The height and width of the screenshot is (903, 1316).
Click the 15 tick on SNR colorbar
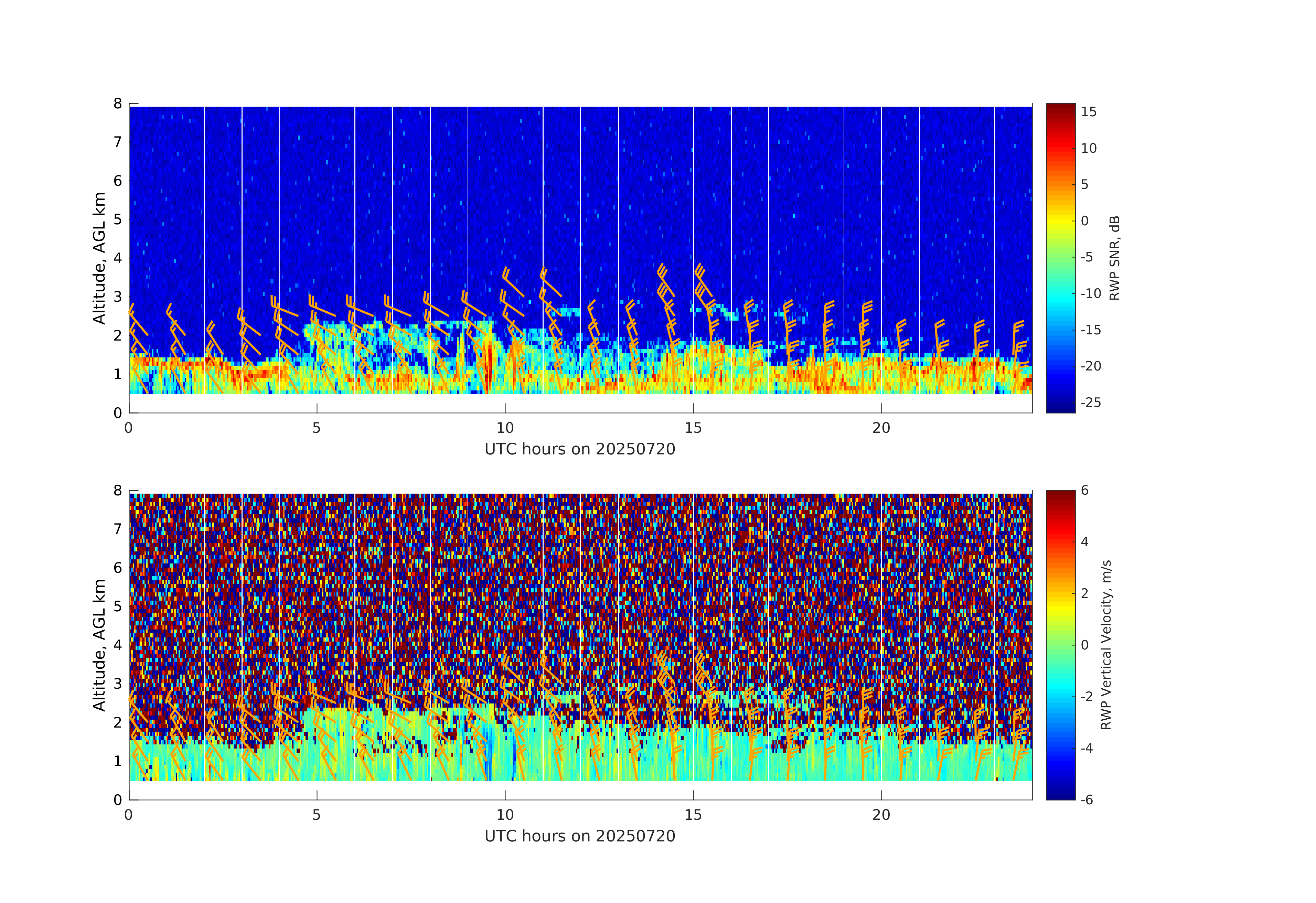(1088, 112)
